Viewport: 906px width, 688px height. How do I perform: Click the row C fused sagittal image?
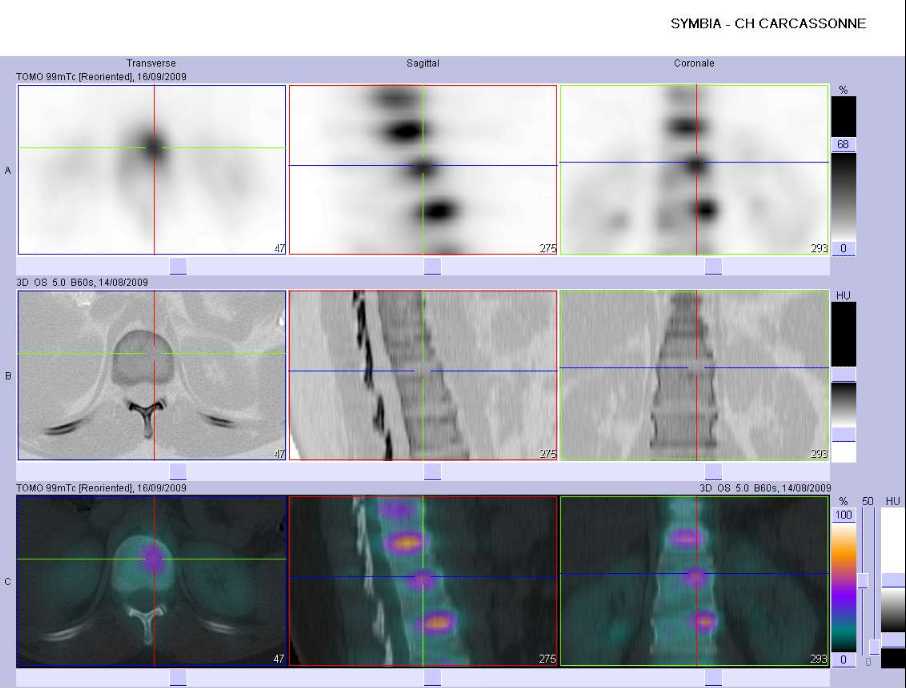pos(423,581)
